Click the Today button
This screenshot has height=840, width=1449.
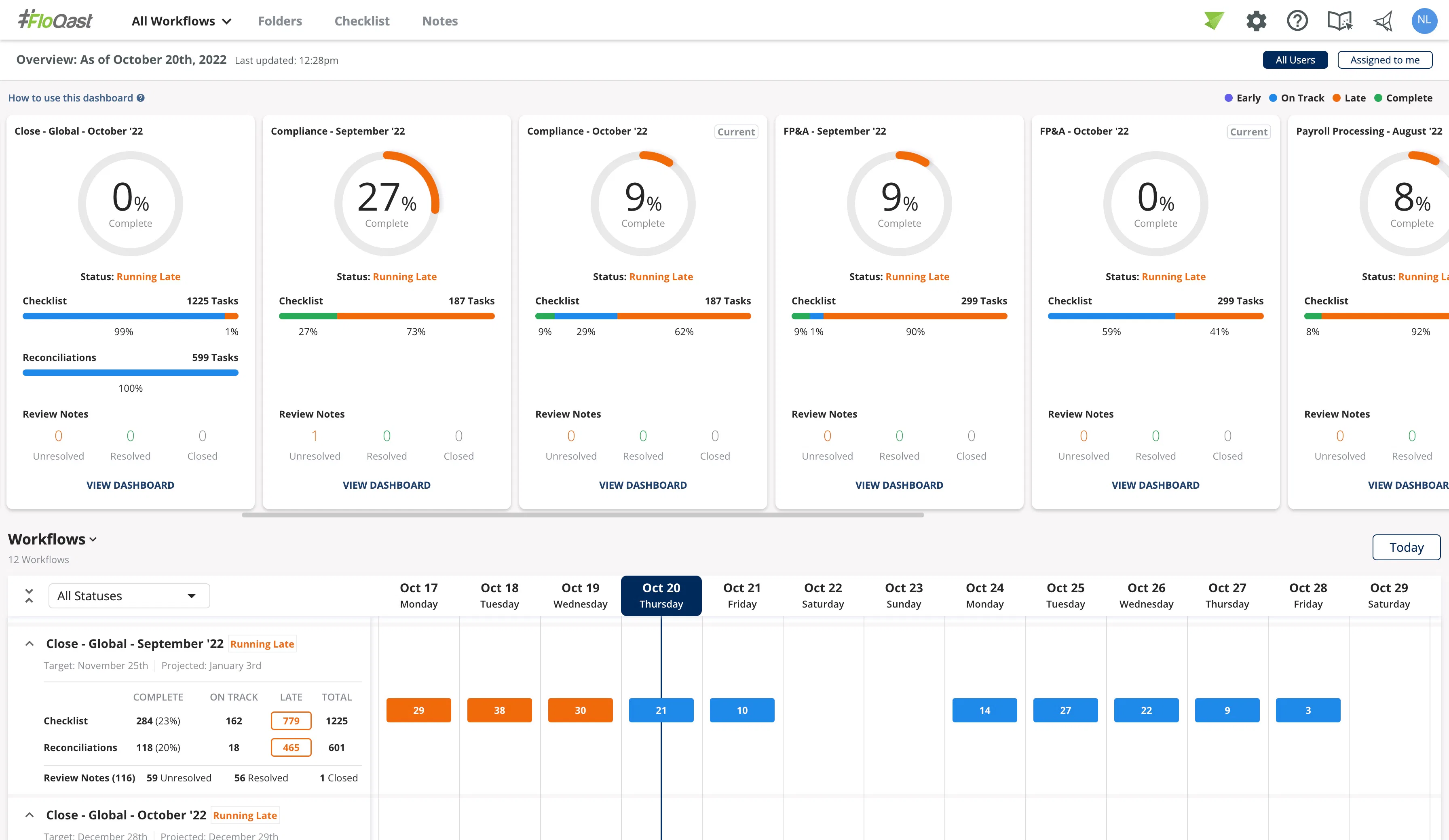click(x=1406, y=547)
